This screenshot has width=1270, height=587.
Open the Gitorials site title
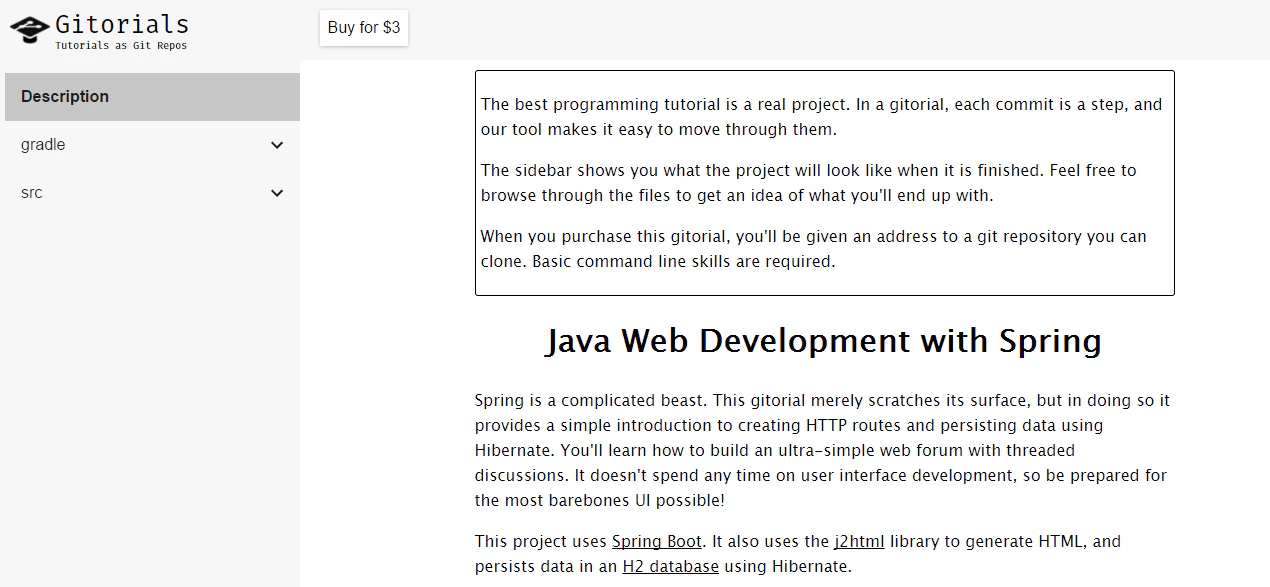pos(122,24)
